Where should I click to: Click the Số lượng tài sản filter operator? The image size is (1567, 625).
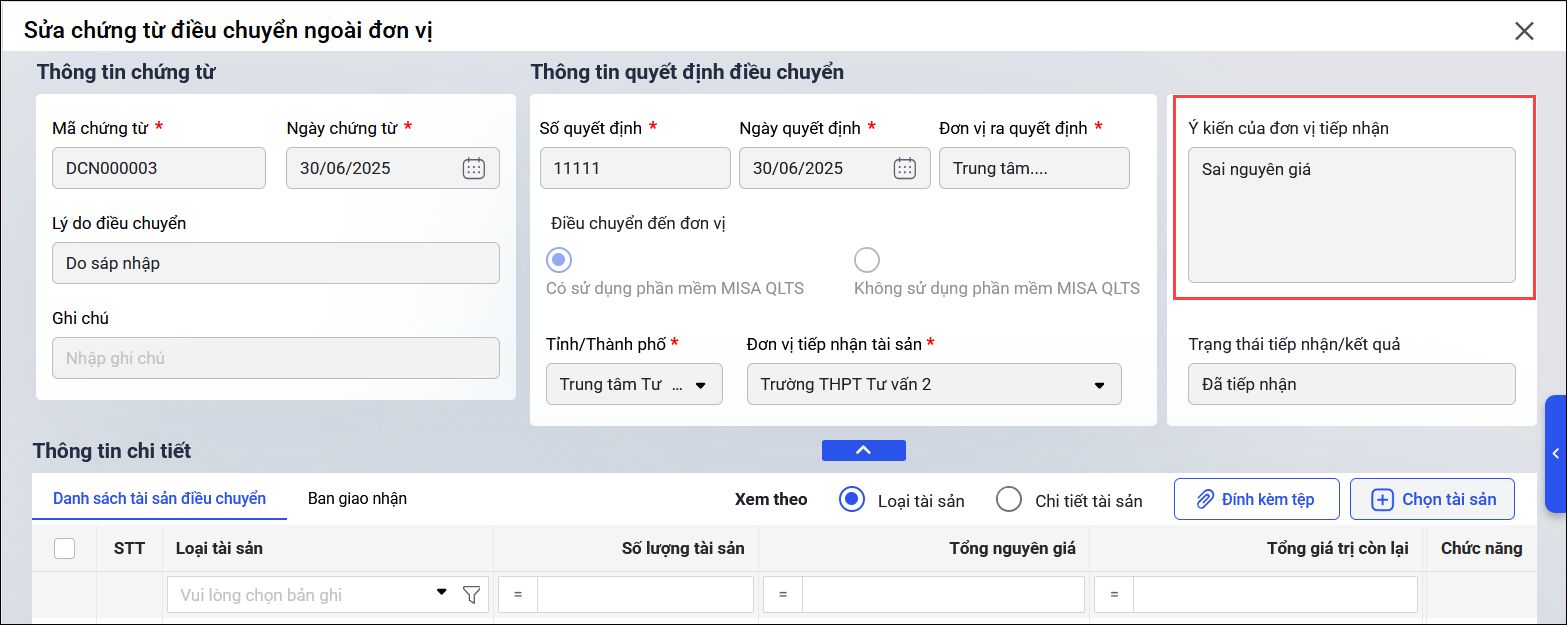pos(518,595)
